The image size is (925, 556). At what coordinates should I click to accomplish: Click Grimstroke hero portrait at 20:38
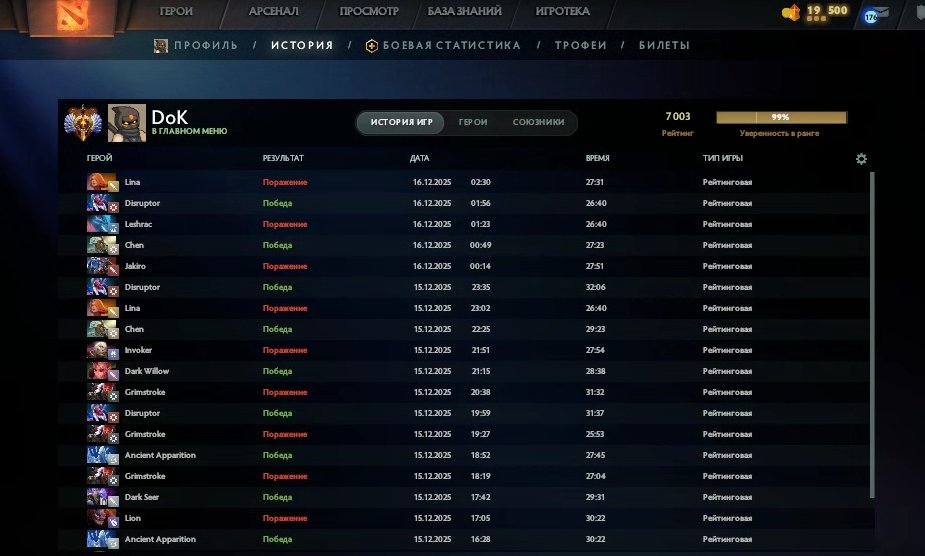(x=103, y=392)
